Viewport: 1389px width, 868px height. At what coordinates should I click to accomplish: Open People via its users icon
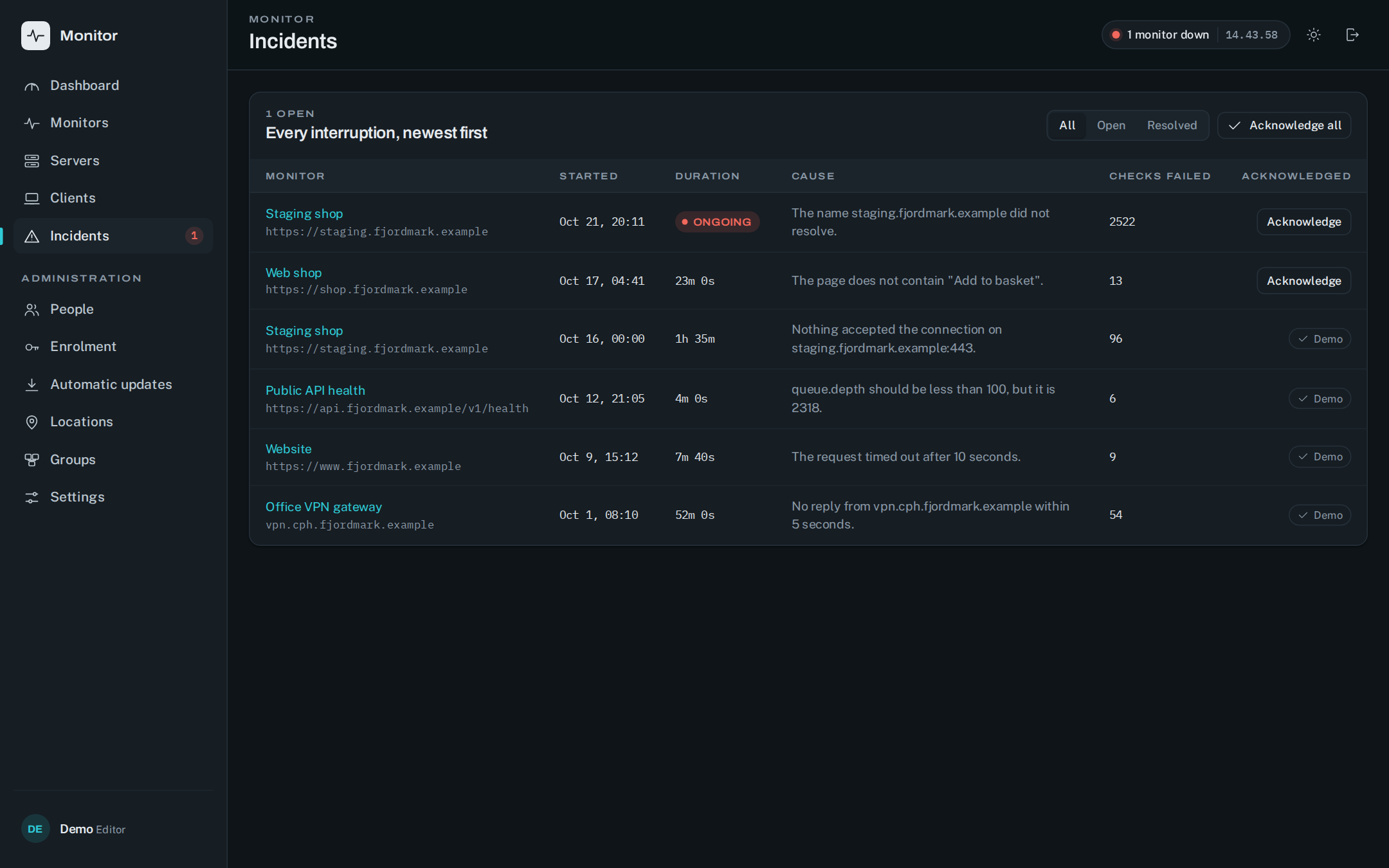[32, 310]
